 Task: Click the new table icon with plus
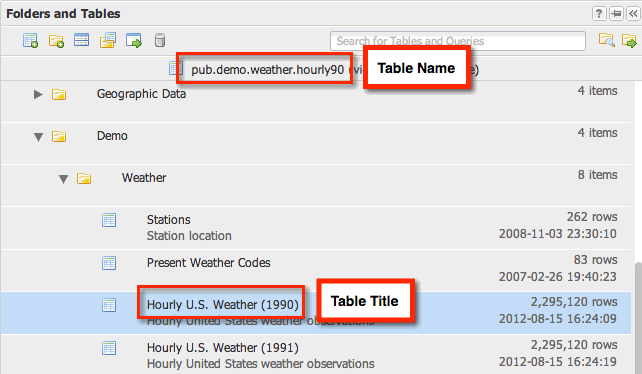pos(30,41)
